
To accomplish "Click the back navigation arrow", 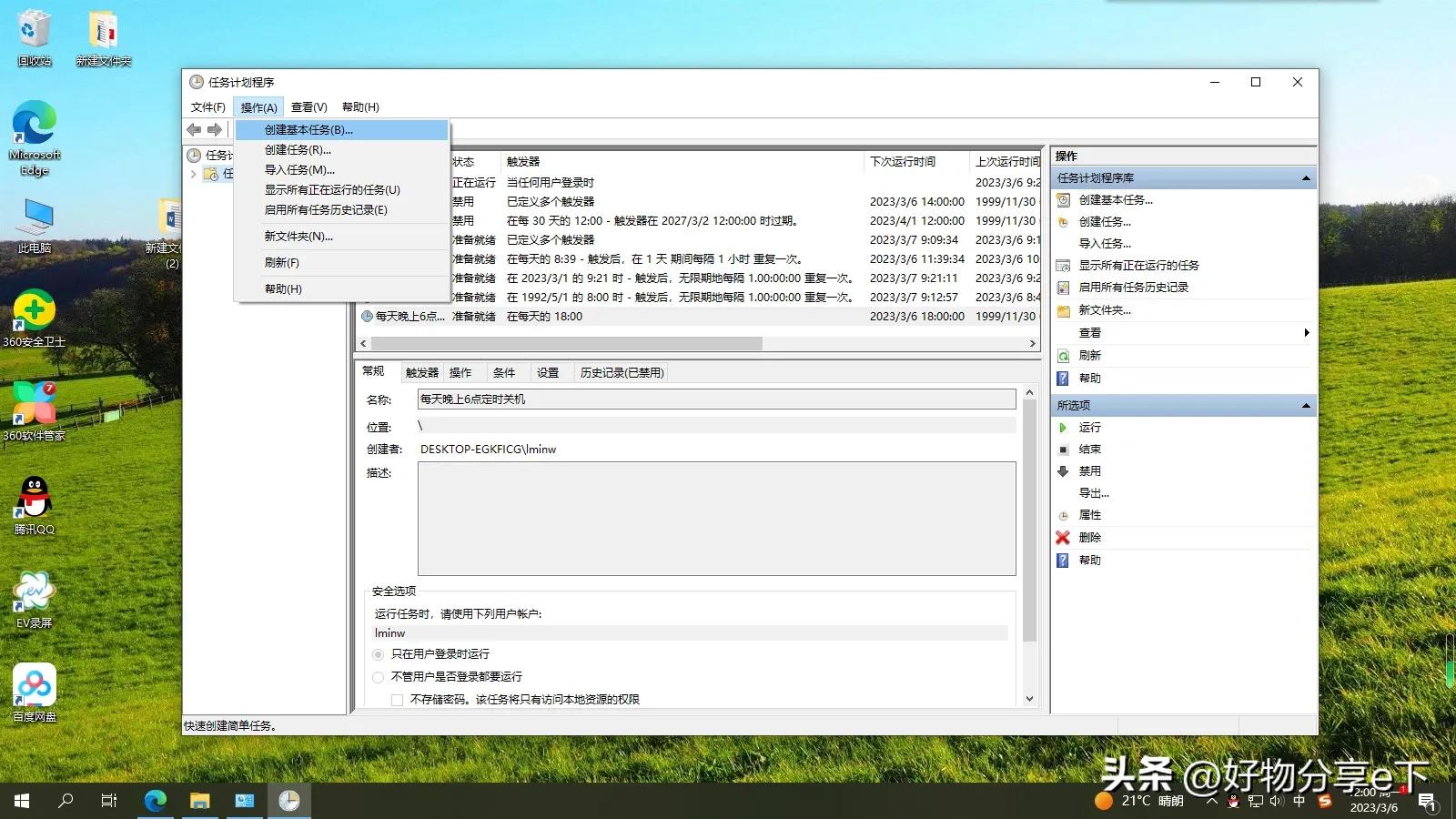I will coord(193,129).
